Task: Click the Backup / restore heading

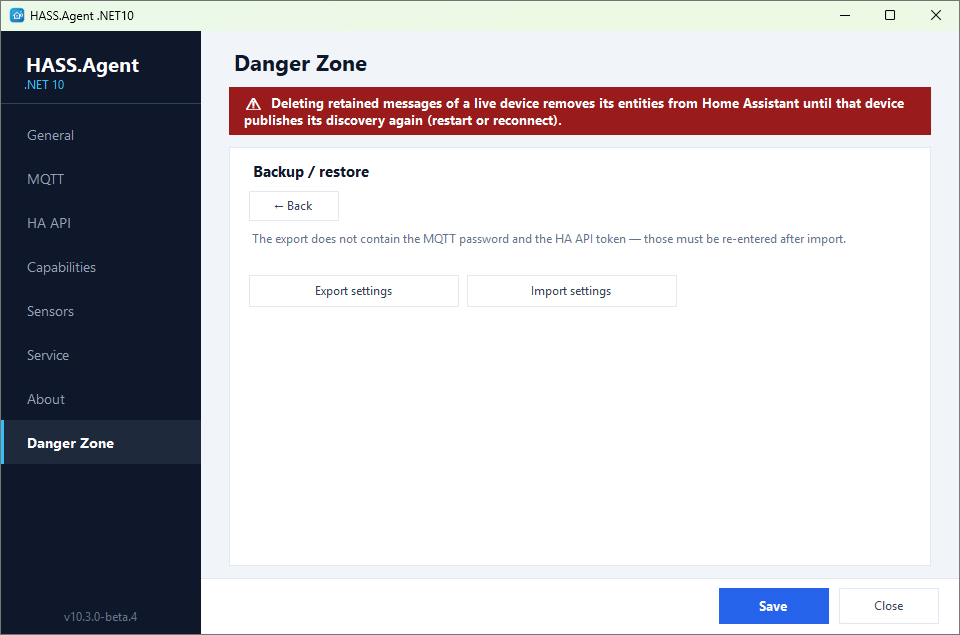Action: 311,172
